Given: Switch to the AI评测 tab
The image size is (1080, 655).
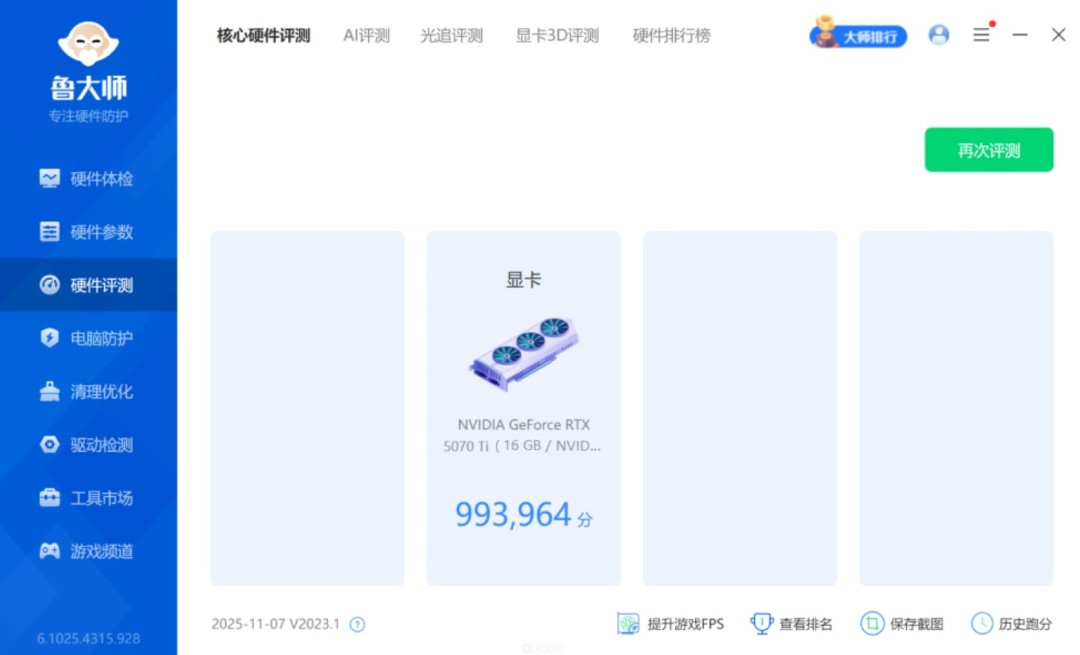Looking at the screenshot, I should pos(366,35).
